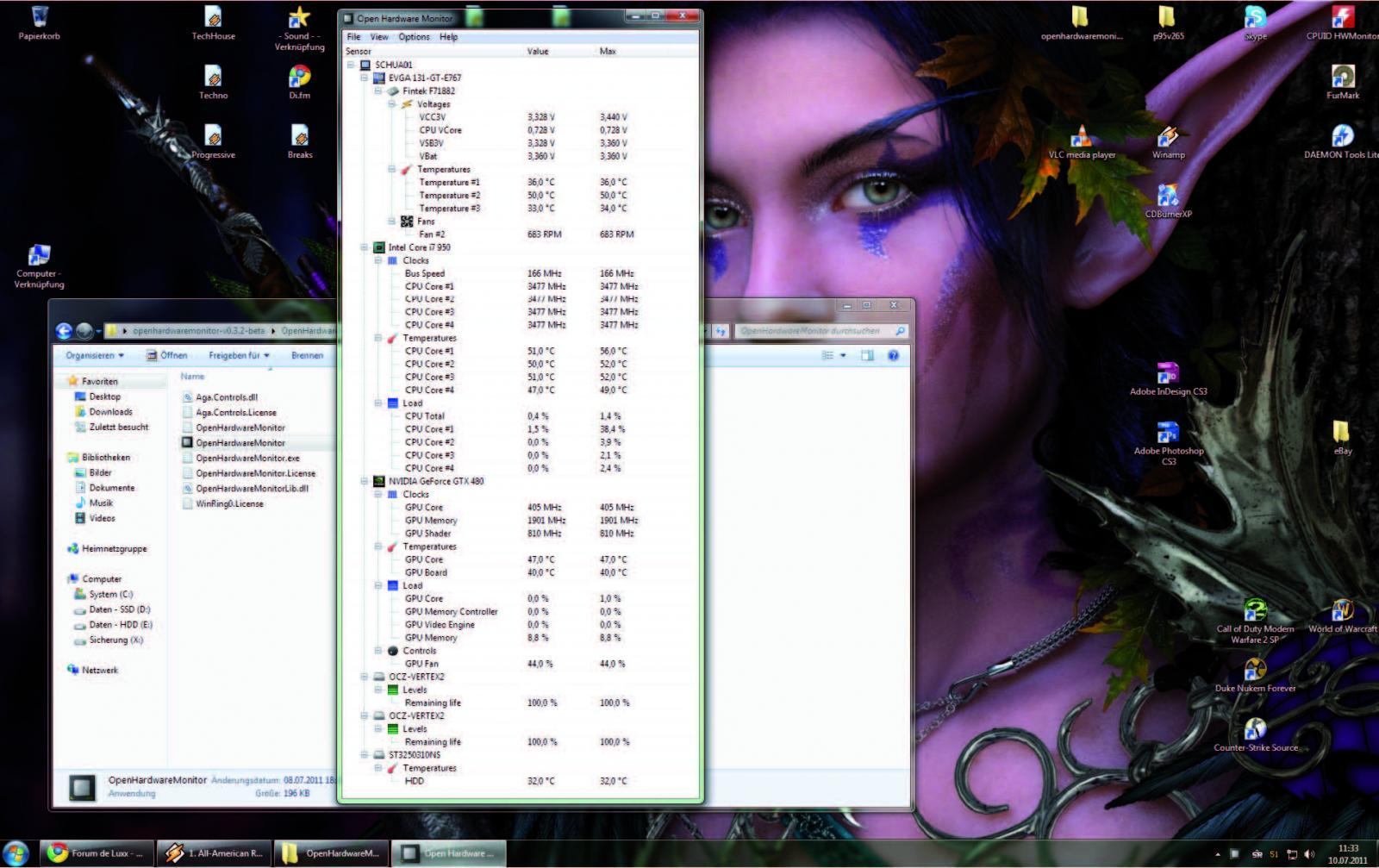The width and height of the screenshot is (1379, 868).
Task: Open the View menu in Open Hardware Monitor
Action: click(x=379, y=37)
